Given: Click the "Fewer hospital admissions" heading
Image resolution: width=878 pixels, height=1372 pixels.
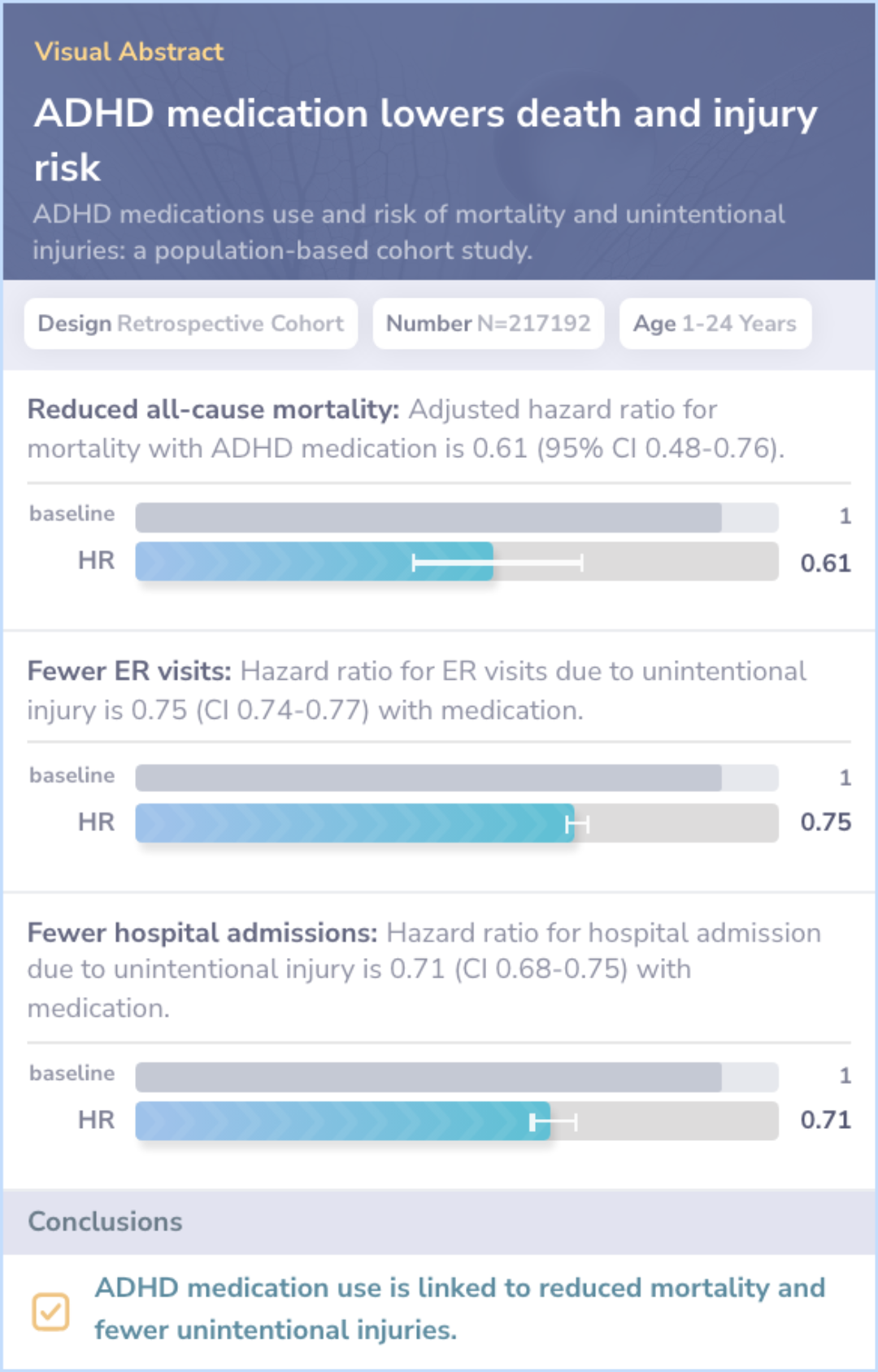Looking at the screenshot, I should pyautogui.click(x=202, y=934).
